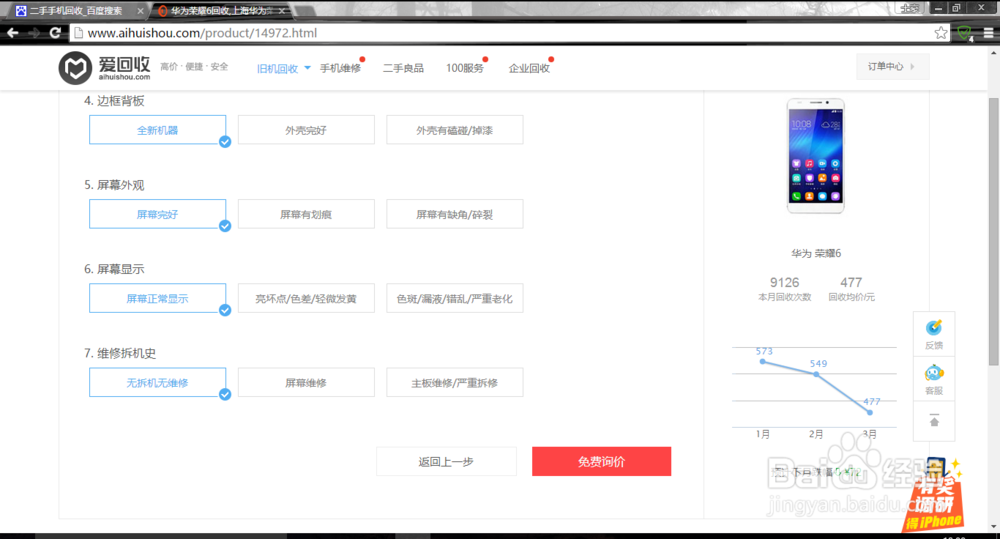Click the 549 February point on price chart
1000x539 pixels.
[816, 374]
